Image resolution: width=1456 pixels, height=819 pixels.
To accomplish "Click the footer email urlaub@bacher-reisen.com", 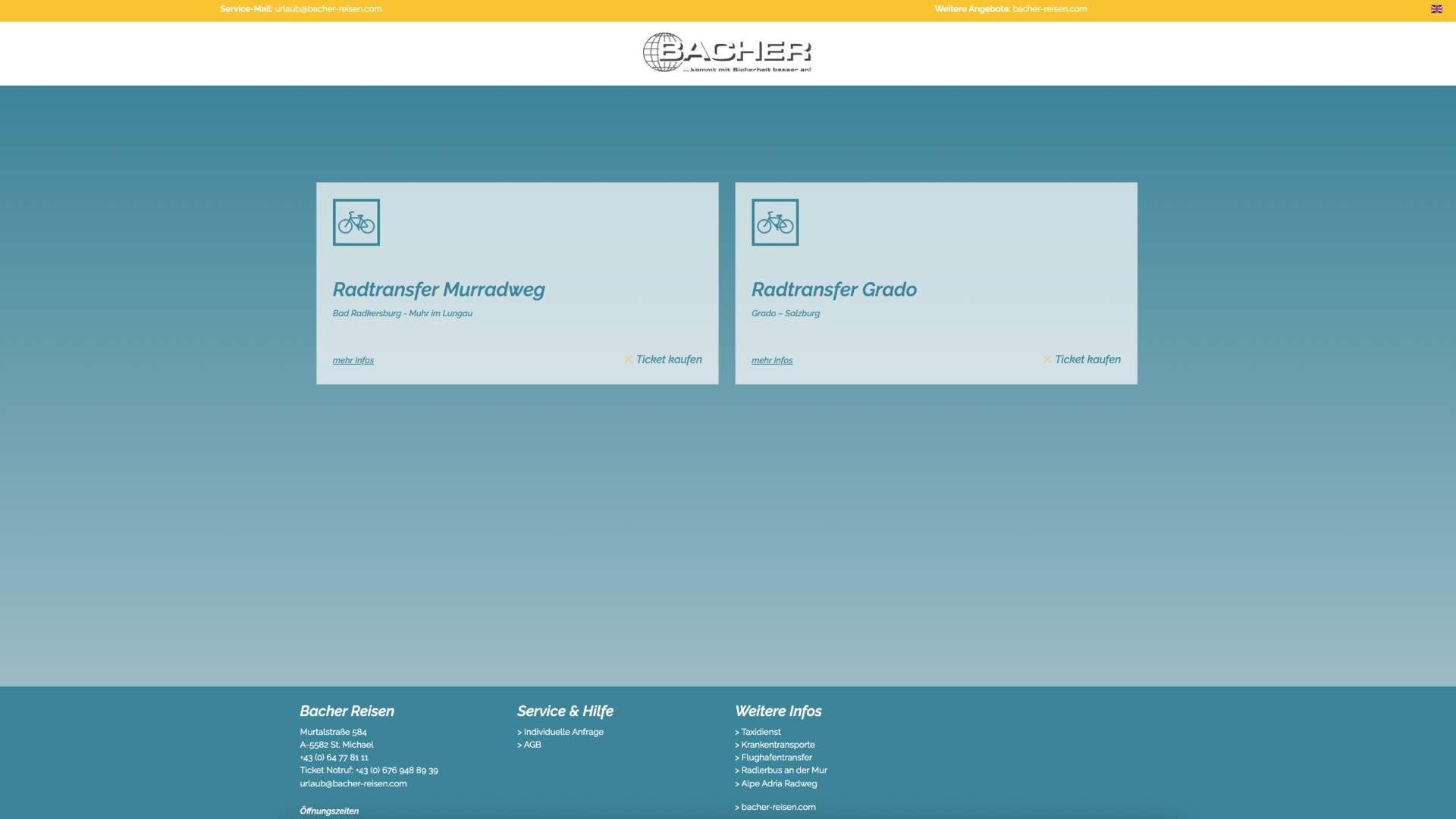I will 353,784.
